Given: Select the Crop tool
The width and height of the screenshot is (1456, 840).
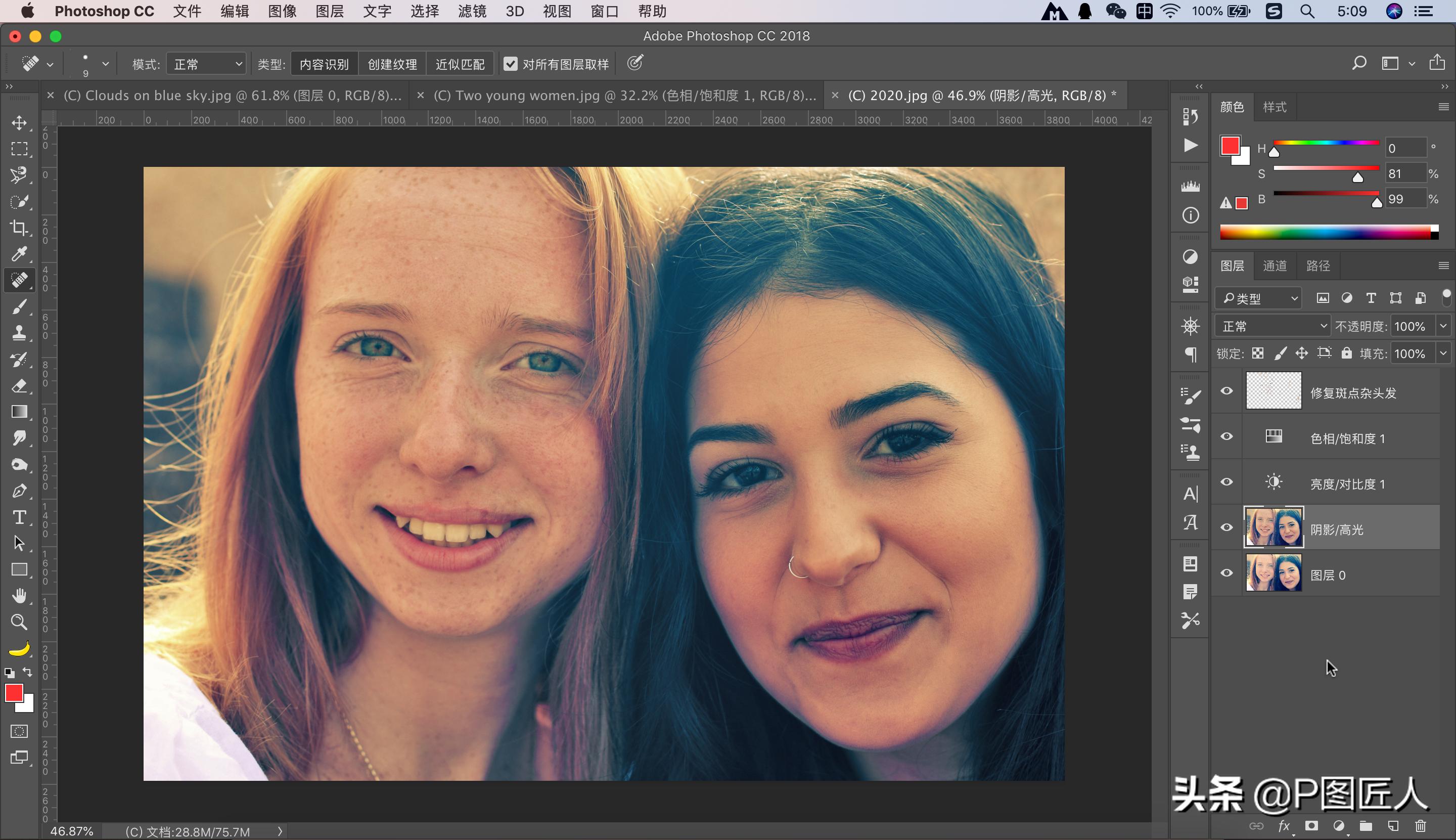Looking at the screenshot, I should (19, 228).
